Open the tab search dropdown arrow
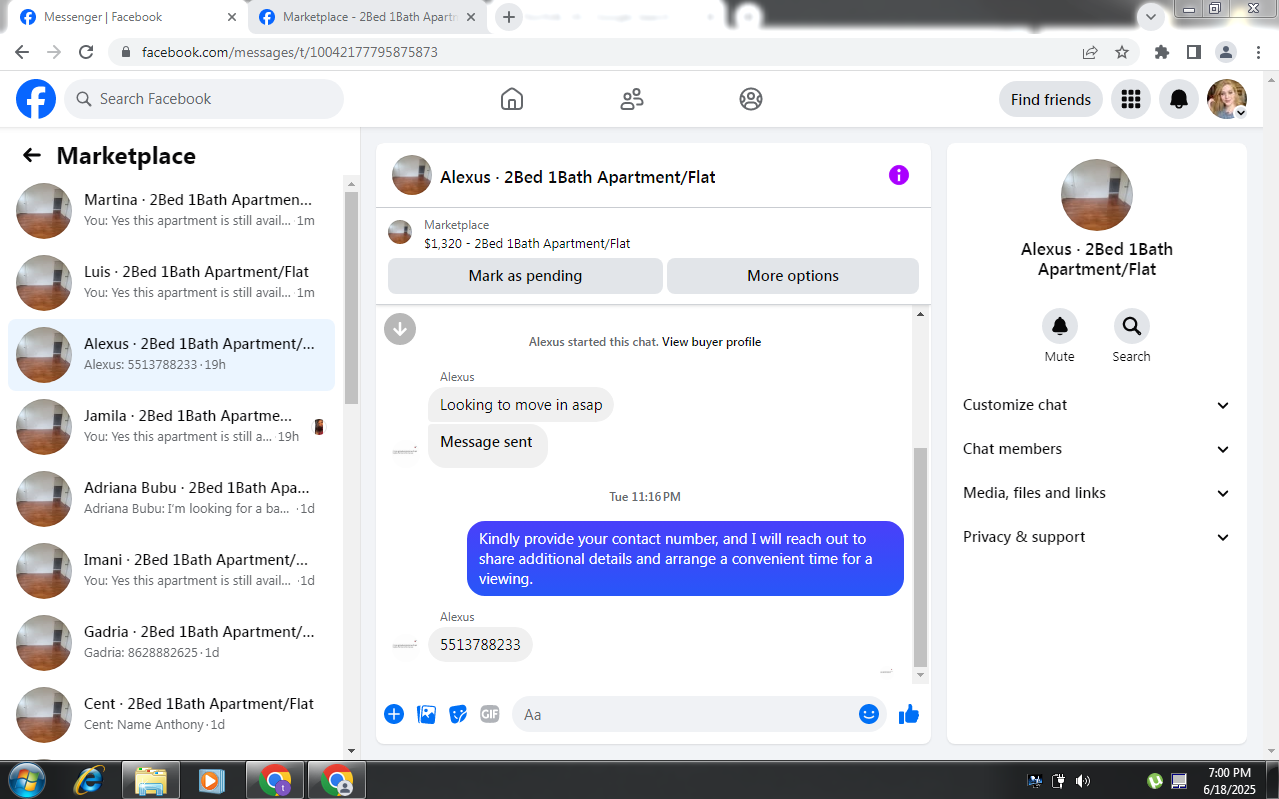Screen dimensions: 1279x799 (1151, 17)
